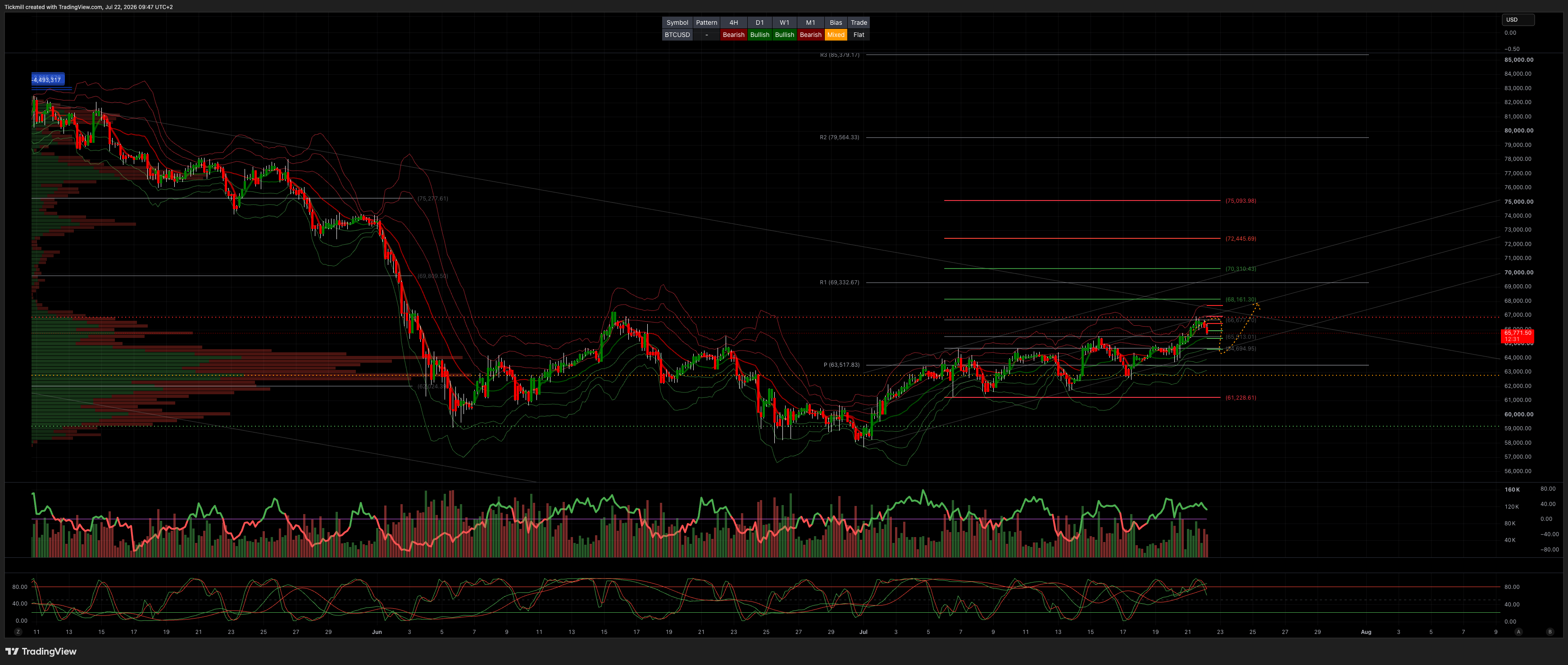Toggle the B scale button at bottom right

coord(1550,632)
